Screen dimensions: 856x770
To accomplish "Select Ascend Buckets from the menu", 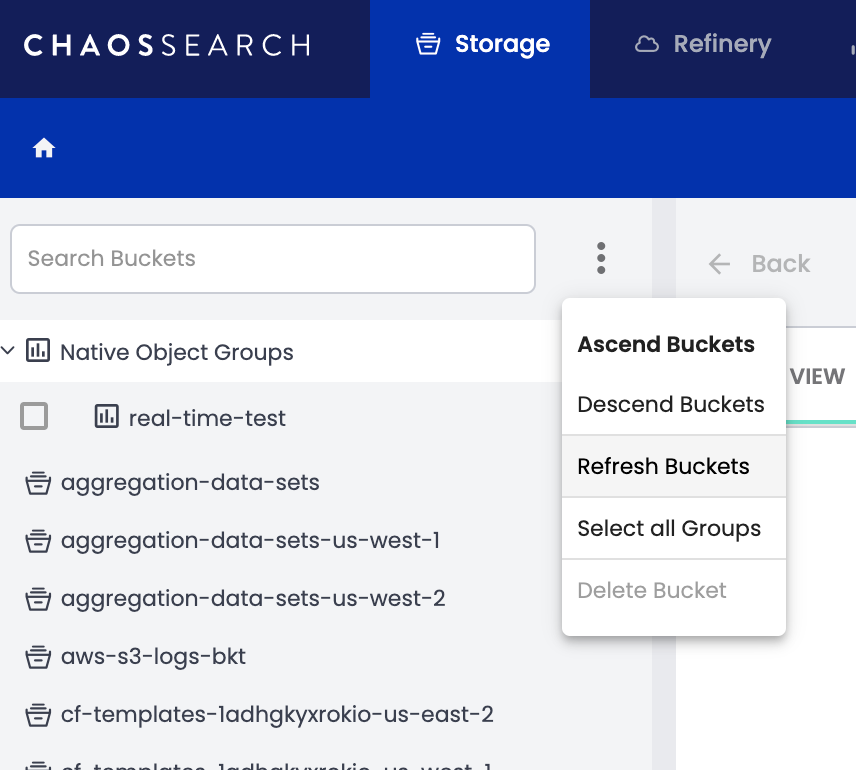I will (666, 345).
